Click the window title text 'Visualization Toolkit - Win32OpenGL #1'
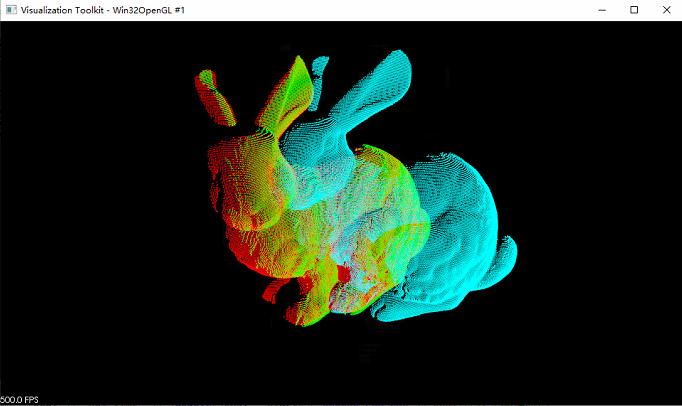682x406 pixels. [x=103, y=10]
